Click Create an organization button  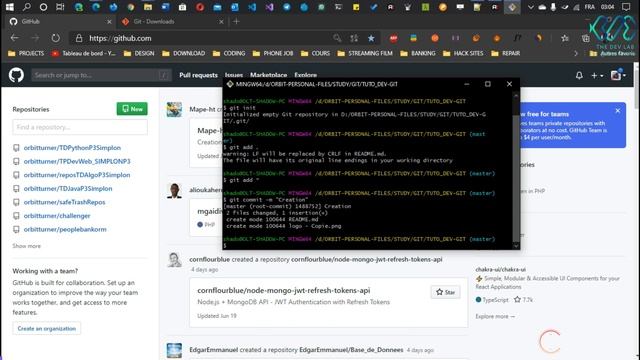[47, 328]
